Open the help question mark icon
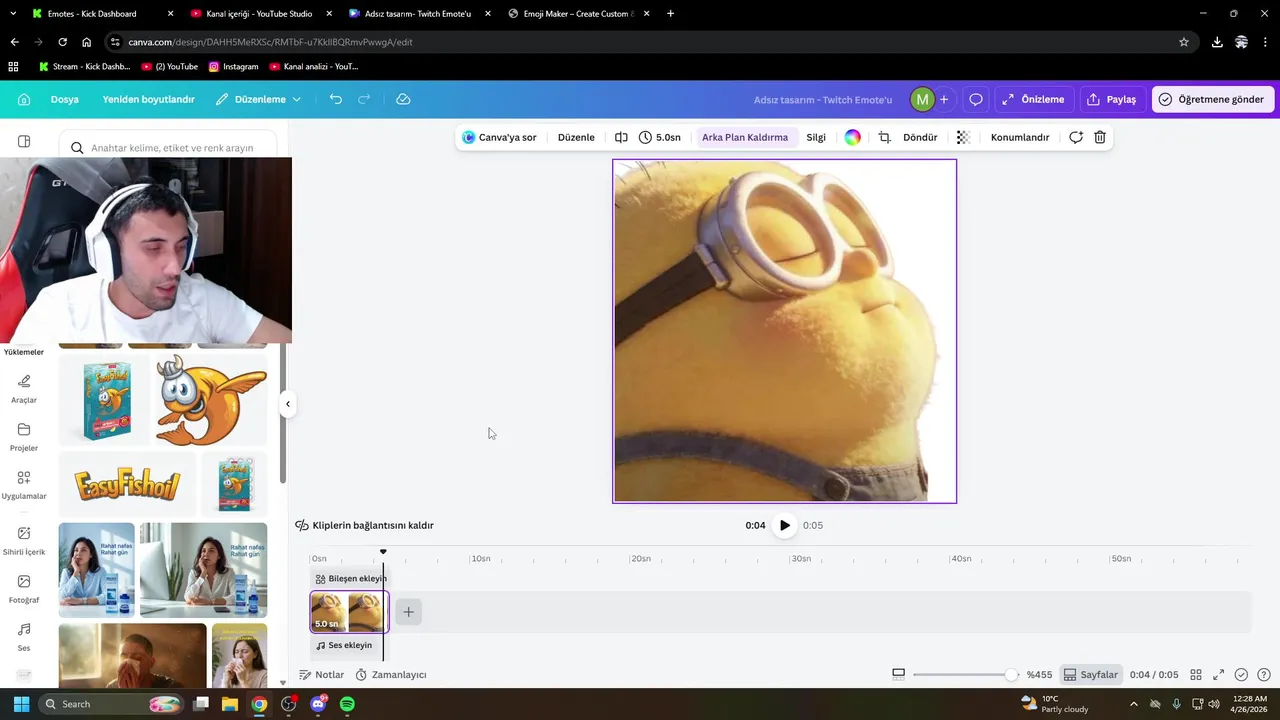1280x720 pixels. 1264,675
